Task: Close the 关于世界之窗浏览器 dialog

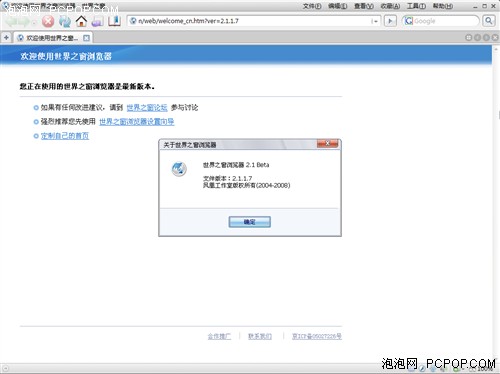Action: click(327, 143)
